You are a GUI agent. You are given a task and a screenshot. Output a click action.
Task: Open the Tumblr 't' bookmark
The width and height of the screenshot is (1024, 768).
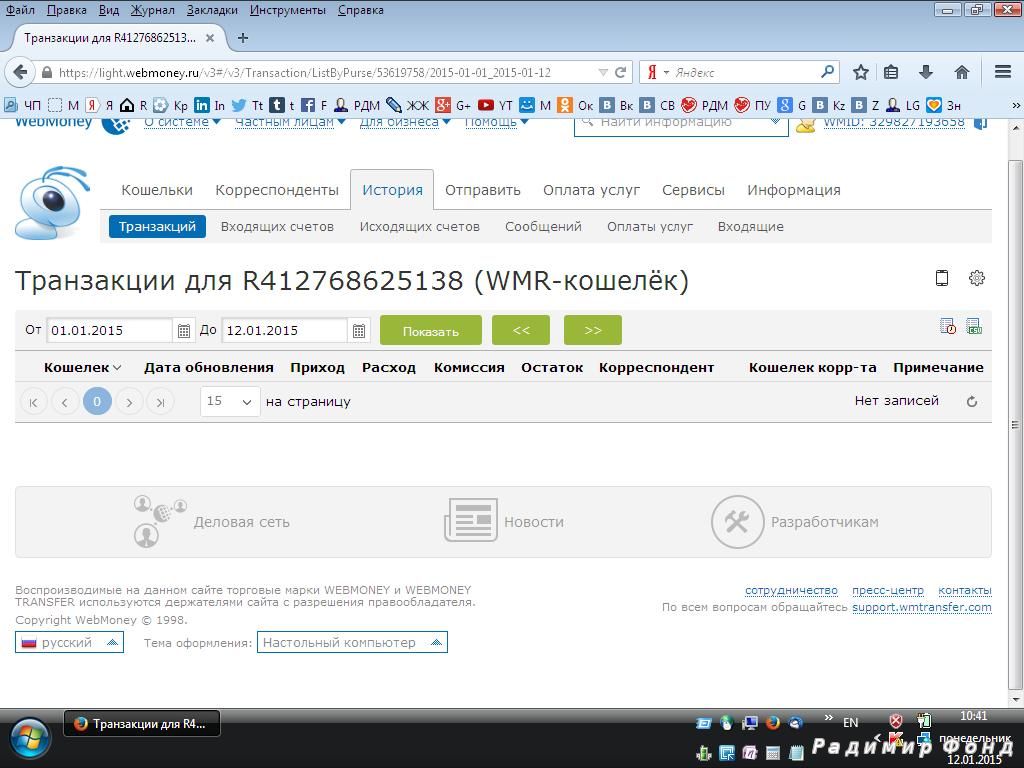(x=281, y=105)
